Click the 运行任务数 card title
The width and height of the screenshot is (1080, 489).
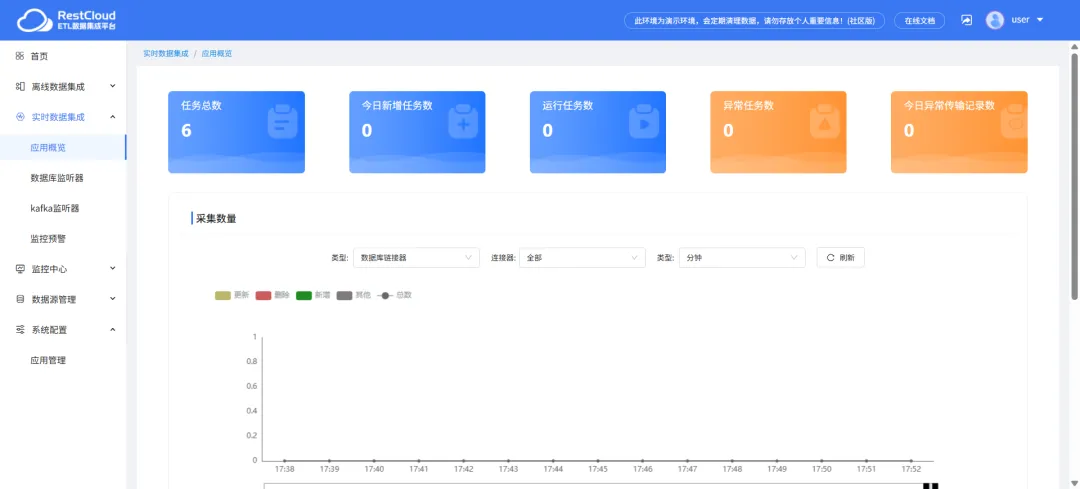point(568,105)
